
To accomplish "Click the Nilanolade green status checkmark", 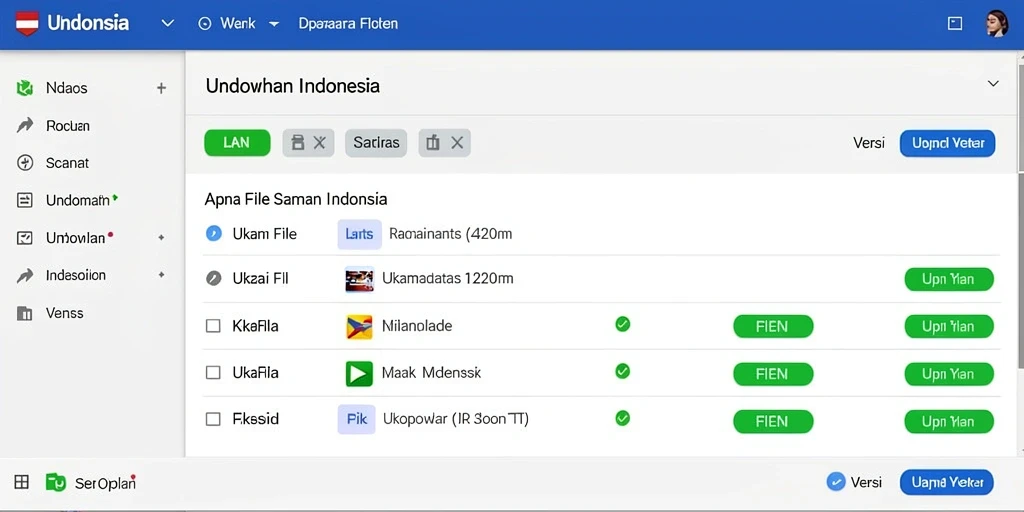I will [x=622, y=324].
